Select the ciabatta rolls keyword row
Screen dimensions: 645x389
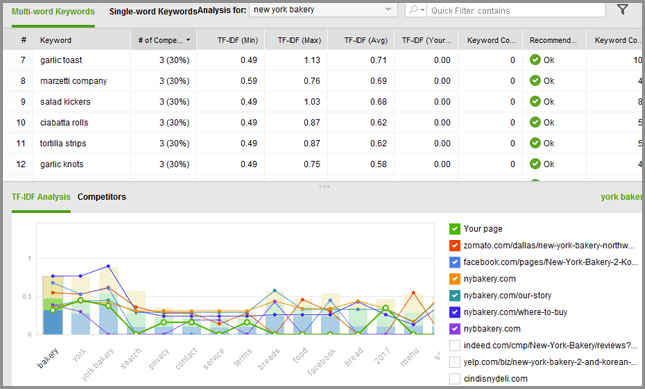(x=322, y=123)
